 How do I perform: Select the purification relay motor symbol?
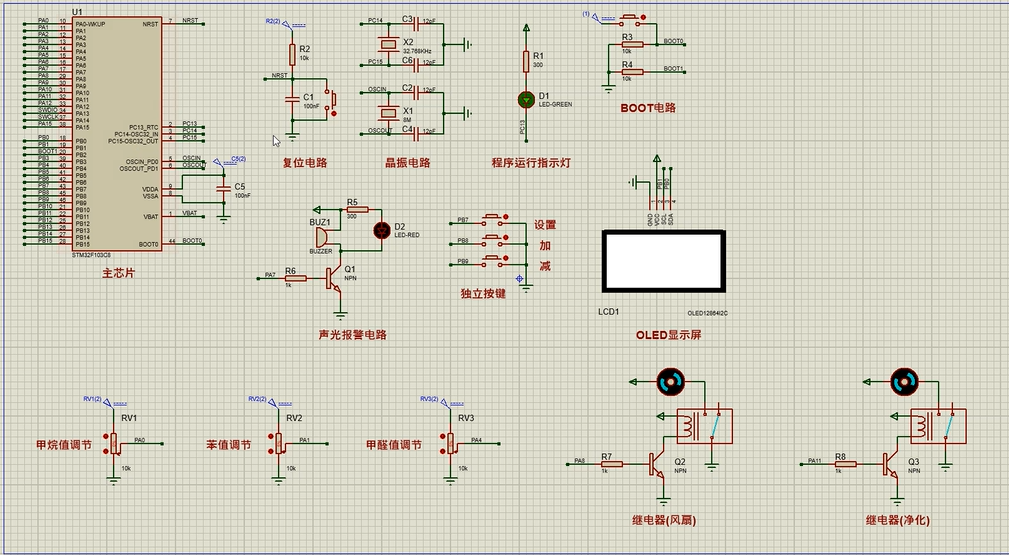pos(905,381)
